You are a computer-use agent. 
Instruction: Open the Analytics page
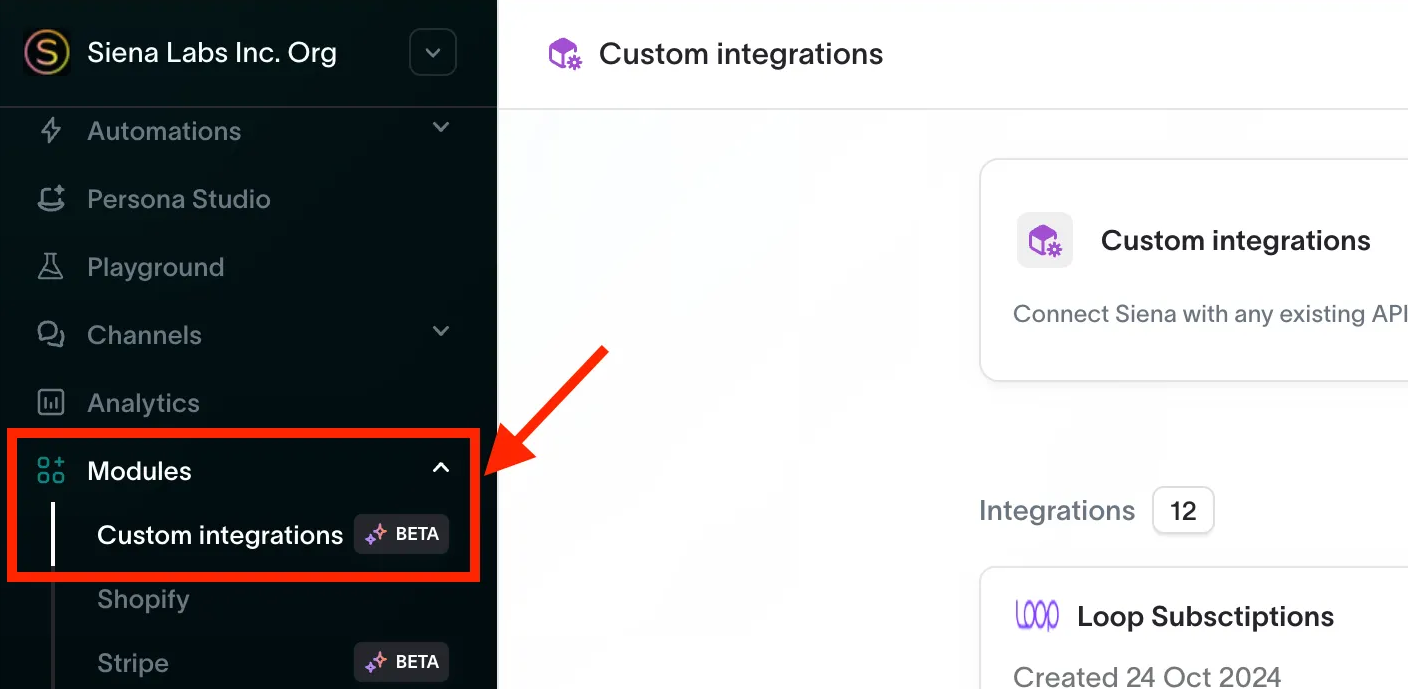pyautogui.click(x=144, y=403)
